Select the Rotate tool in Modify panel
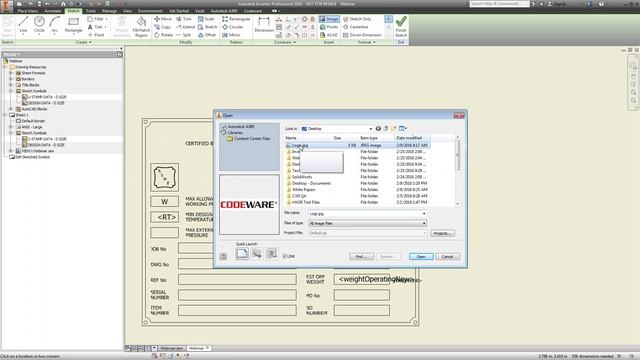 pyautogui.click(x=164, y=35)
